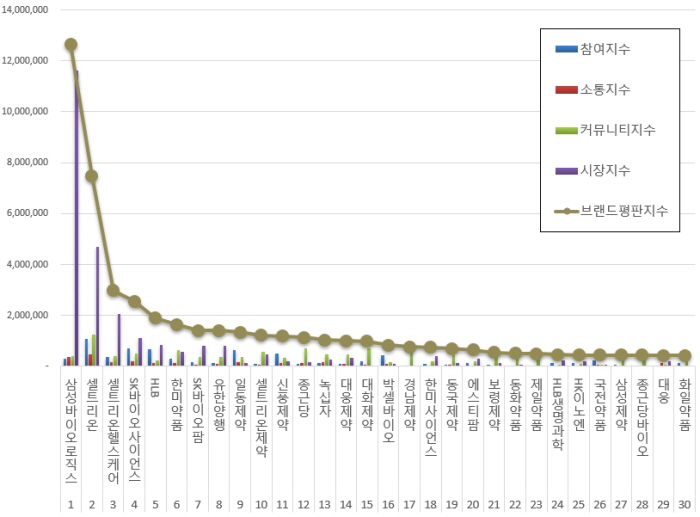Click the purple market bar of 셀트리온헬스케어
Screen dimensions: 700x517
(119, 340)
